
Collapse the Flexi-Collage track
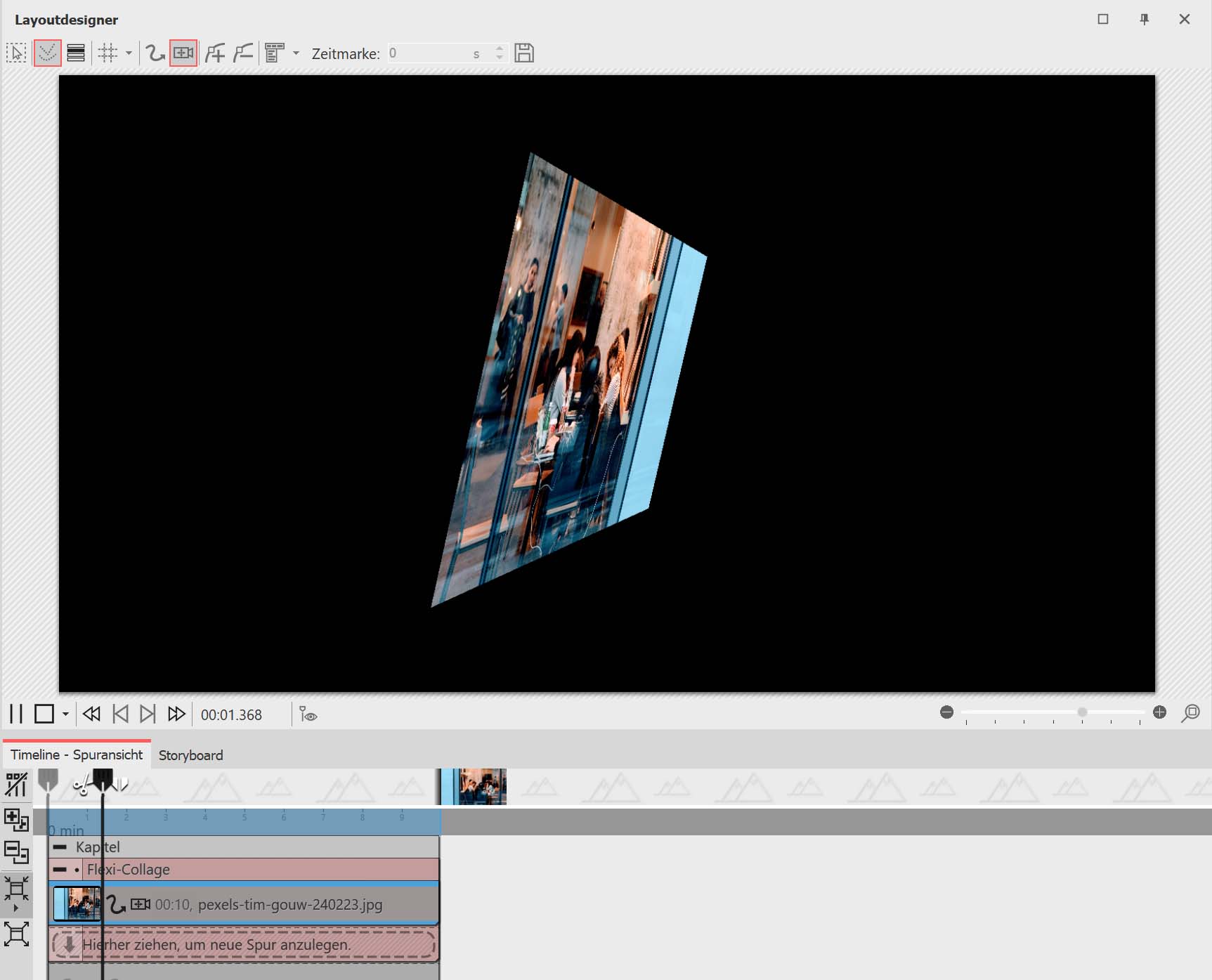(60, 870)
